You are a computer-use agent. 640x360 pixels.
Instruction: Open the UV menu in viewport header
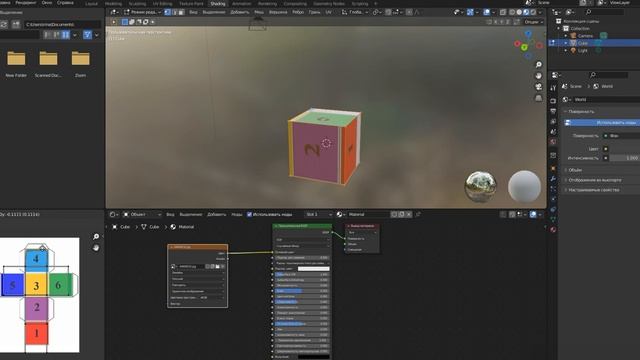(x=328, y=12)
